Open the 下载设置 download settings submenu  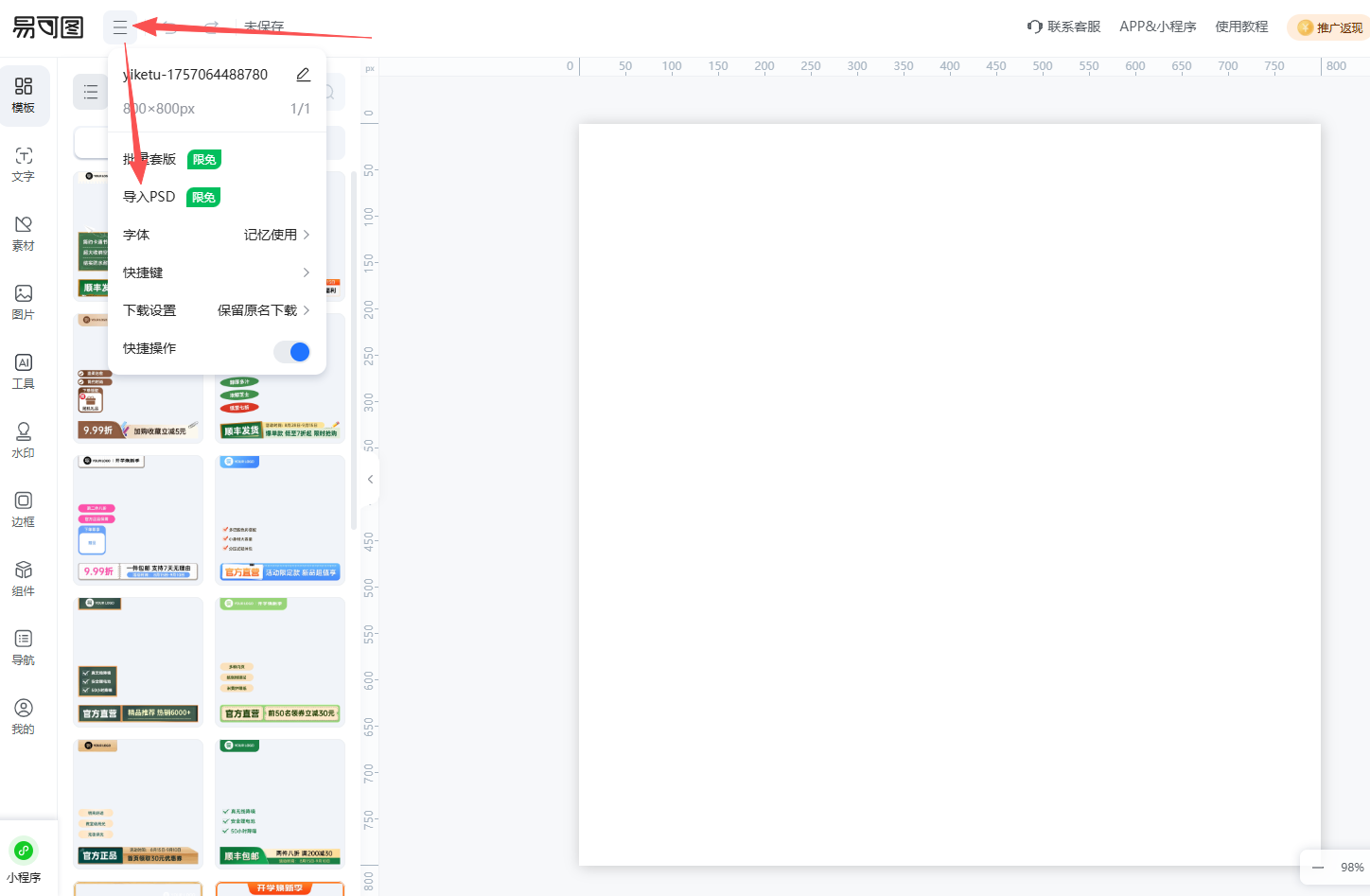217,309
